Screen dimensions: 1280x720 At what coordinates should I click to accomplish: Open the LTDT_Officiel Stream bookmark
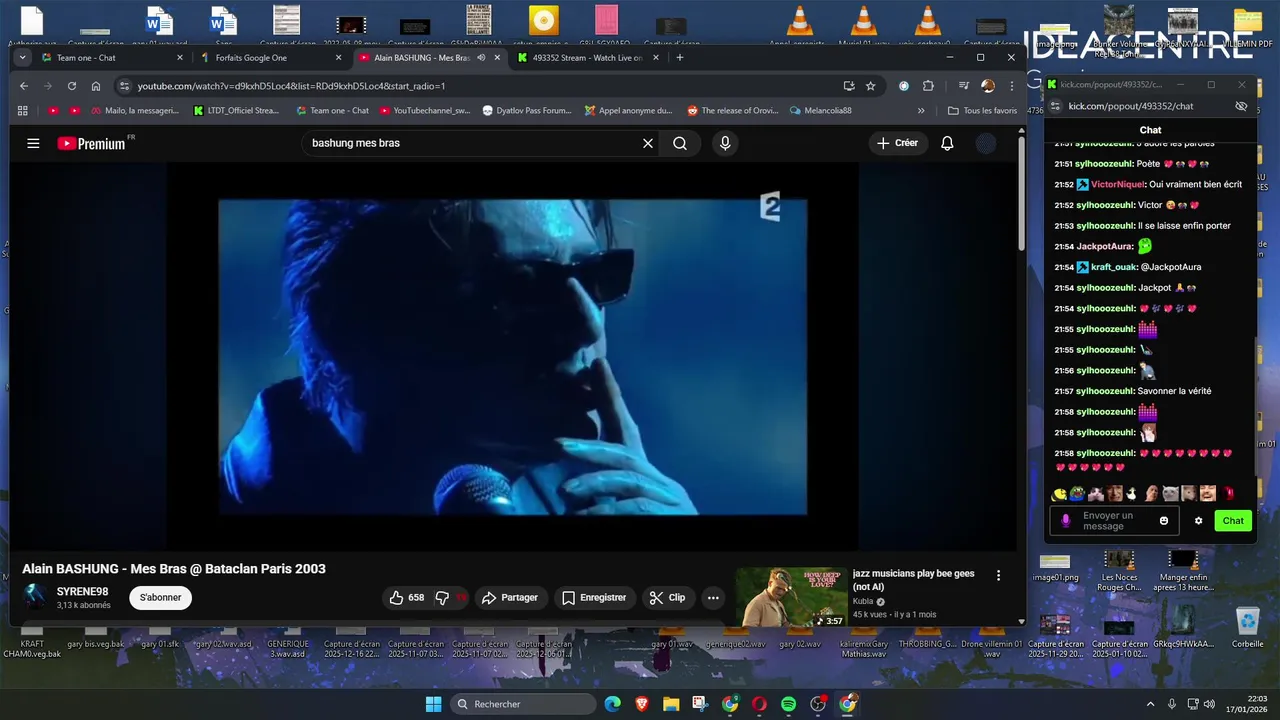tap(237, 111)
